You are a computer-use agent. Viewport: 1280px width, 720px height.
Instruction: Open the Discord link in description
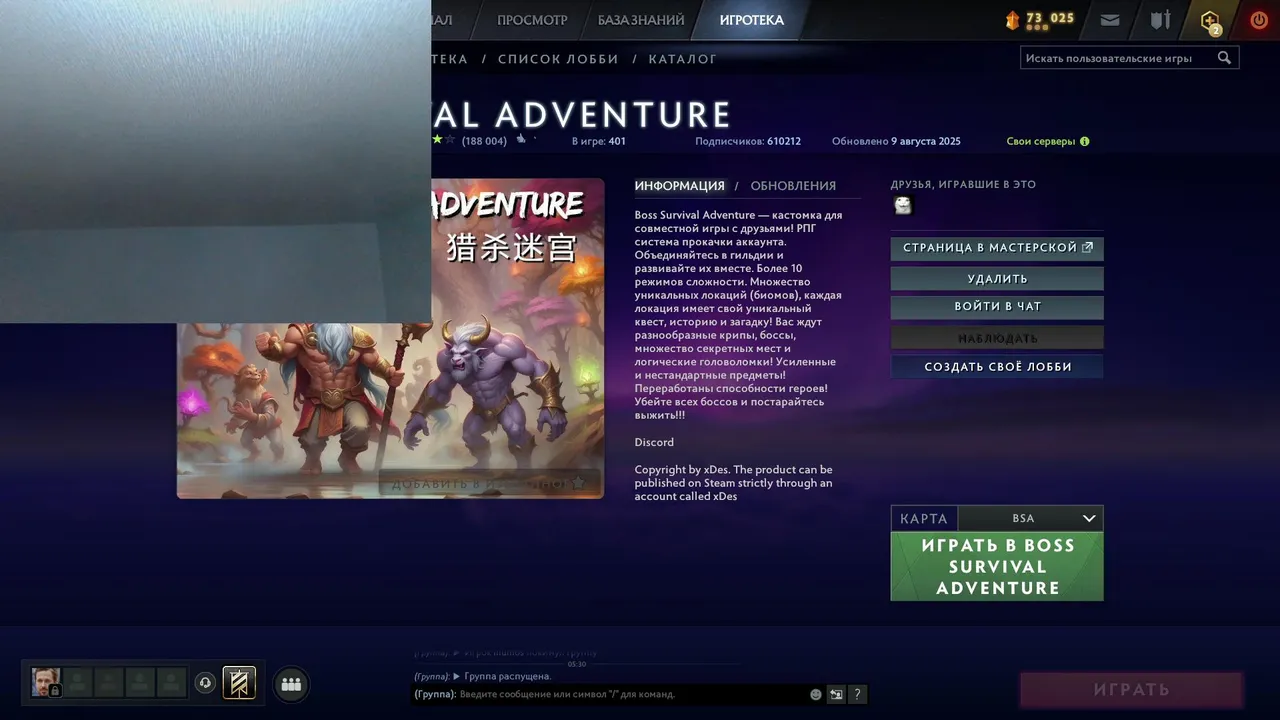point(654,442)
